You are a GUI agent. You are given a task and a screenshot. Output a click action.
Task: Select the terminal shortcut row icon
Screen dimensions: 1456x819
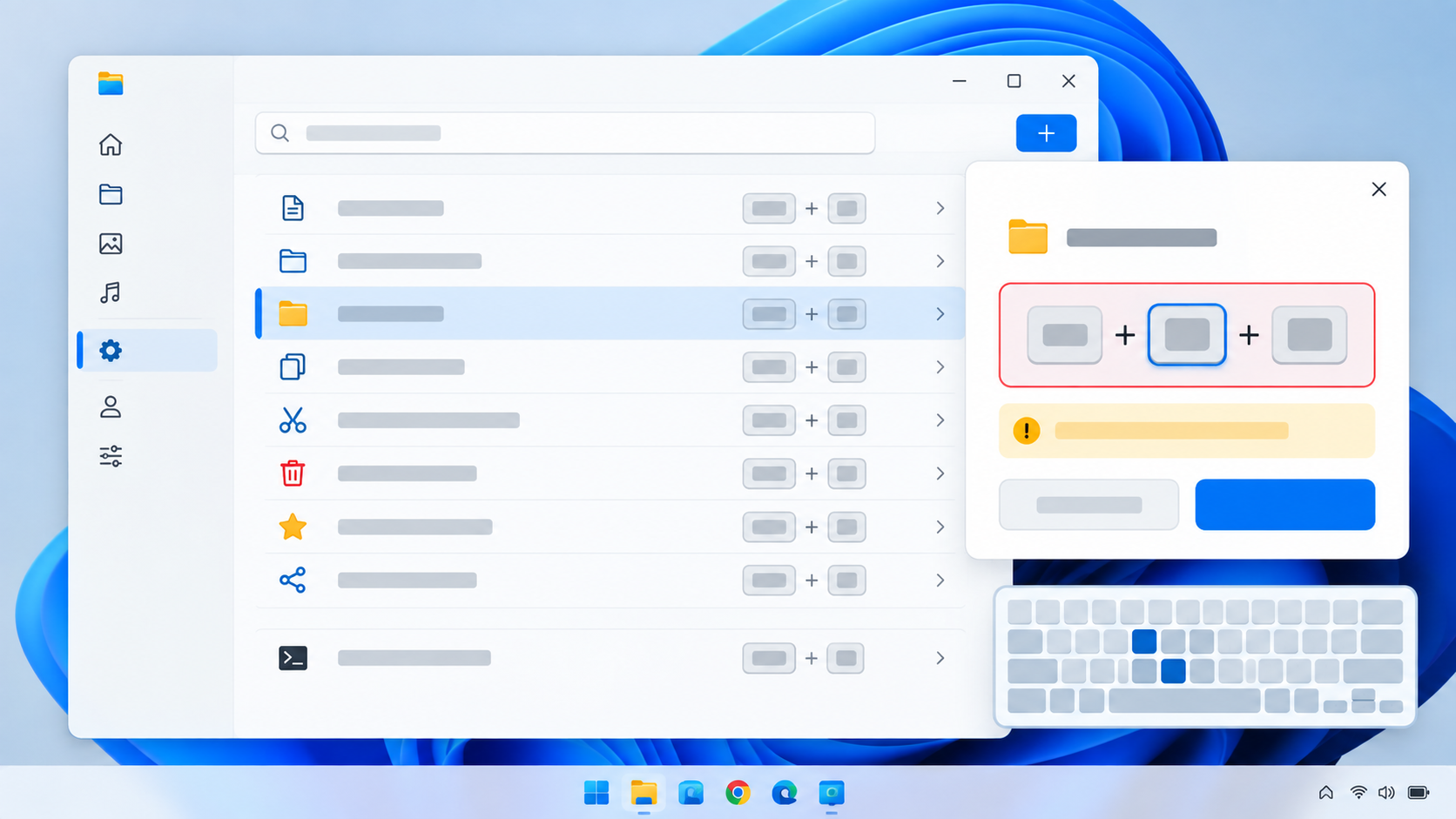pos(293,658)
